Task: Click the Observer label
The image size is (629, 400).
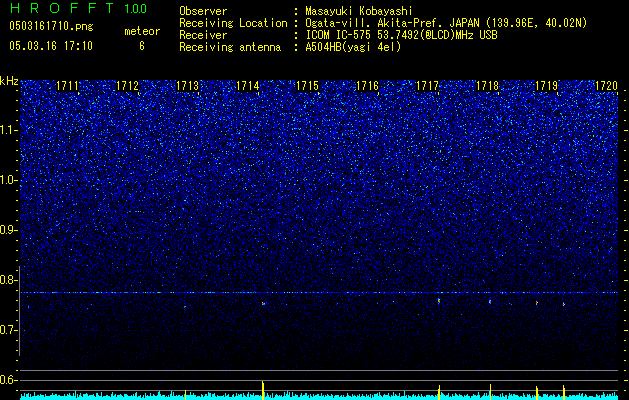Action: tap(203, 11)
